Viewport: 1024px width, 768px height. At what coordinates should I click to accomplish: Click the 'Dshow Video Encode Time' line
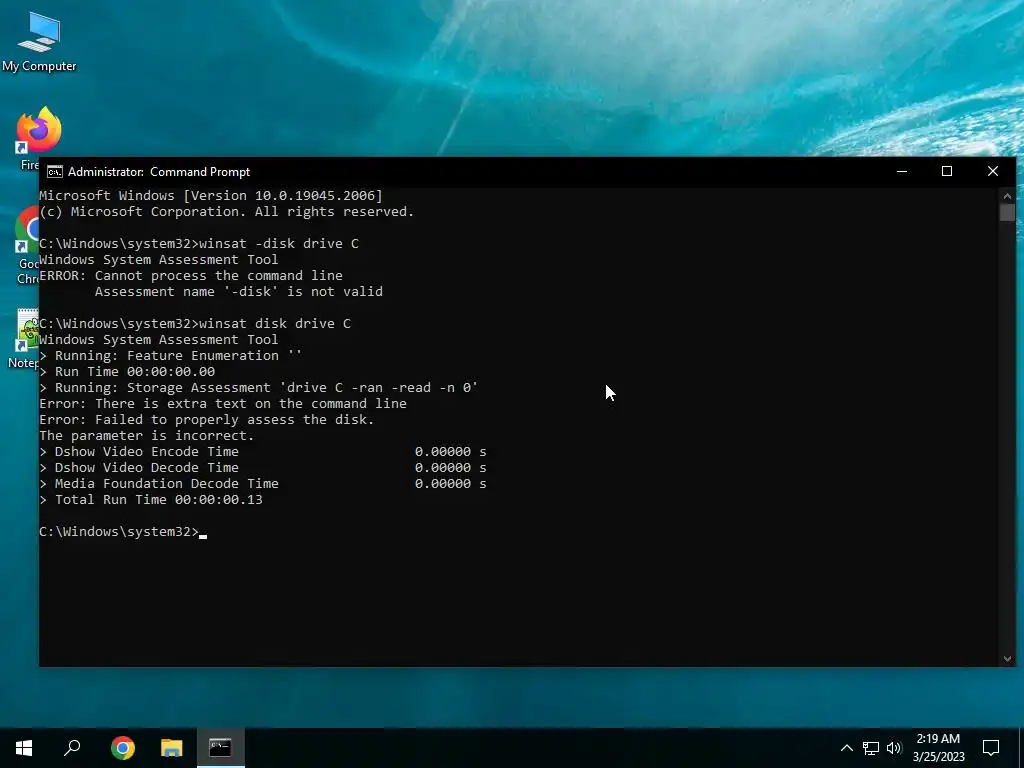click(263, 452)
